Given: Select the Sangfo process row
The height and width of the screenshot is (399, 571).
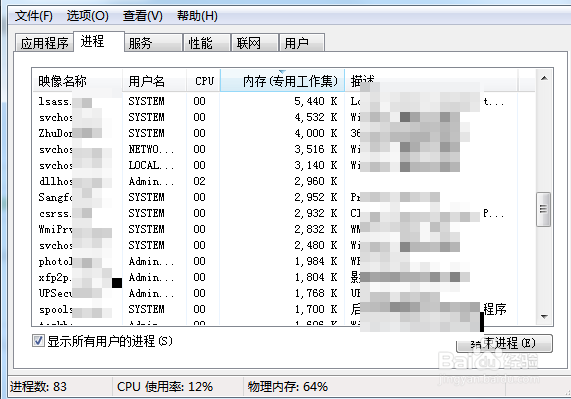Looking at the screenshot, I should click(x=284, y=197).
